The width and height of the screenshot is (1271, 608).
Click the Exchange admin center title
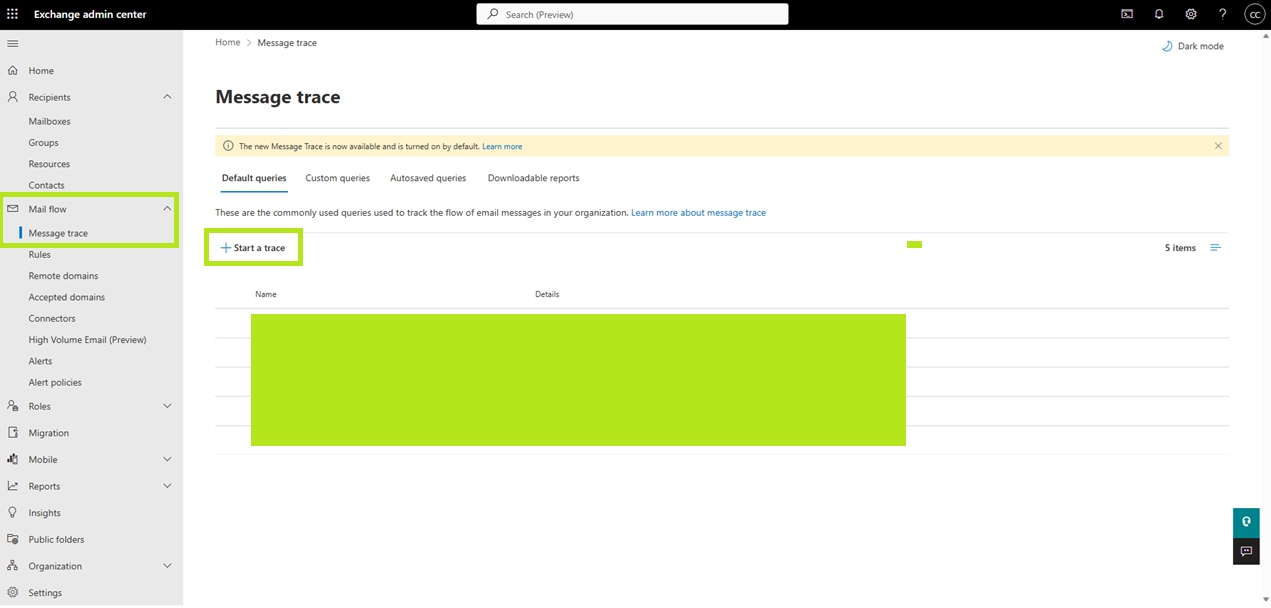coord(90,14)
